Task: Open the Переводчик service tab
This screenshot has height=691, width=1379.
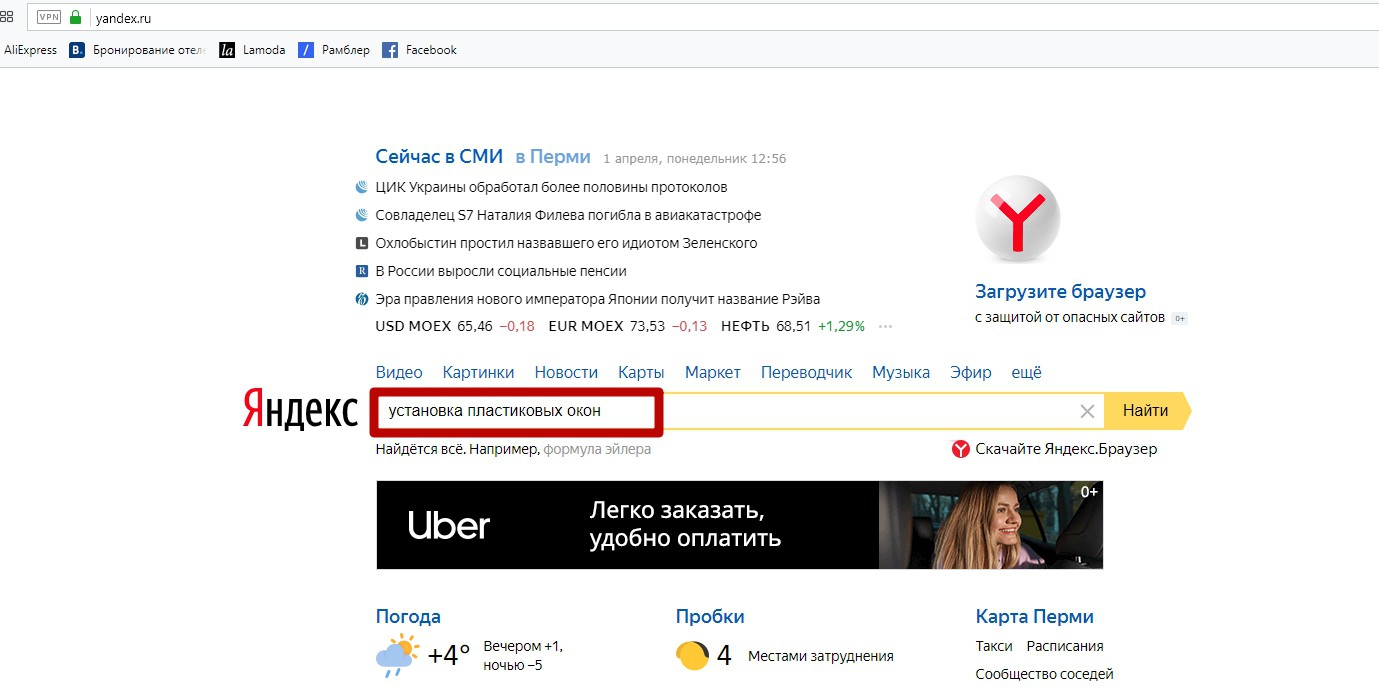Action: coord(806,372)
